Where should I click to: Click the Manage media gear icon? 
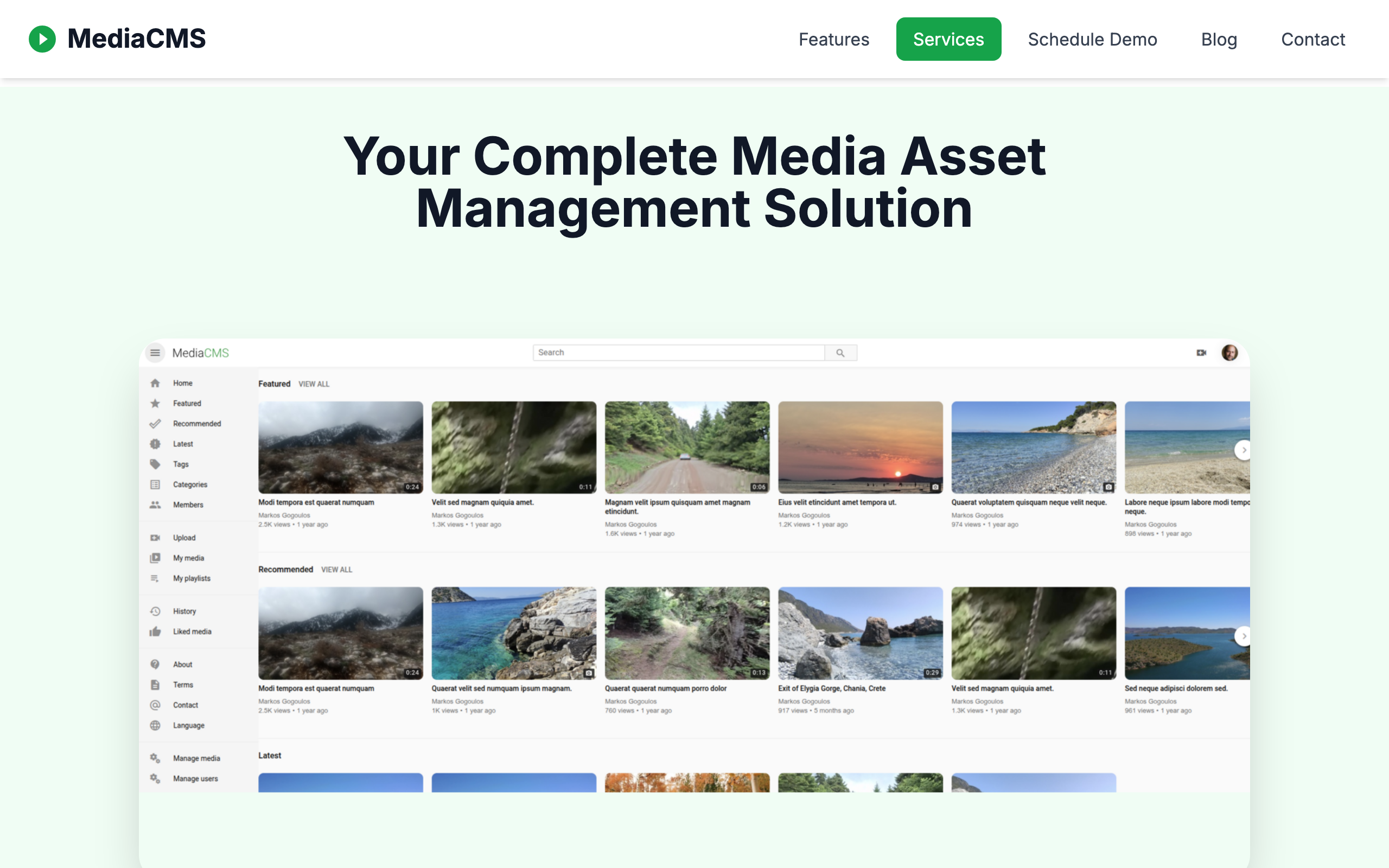pyautogui.click(x=155, y=758)
